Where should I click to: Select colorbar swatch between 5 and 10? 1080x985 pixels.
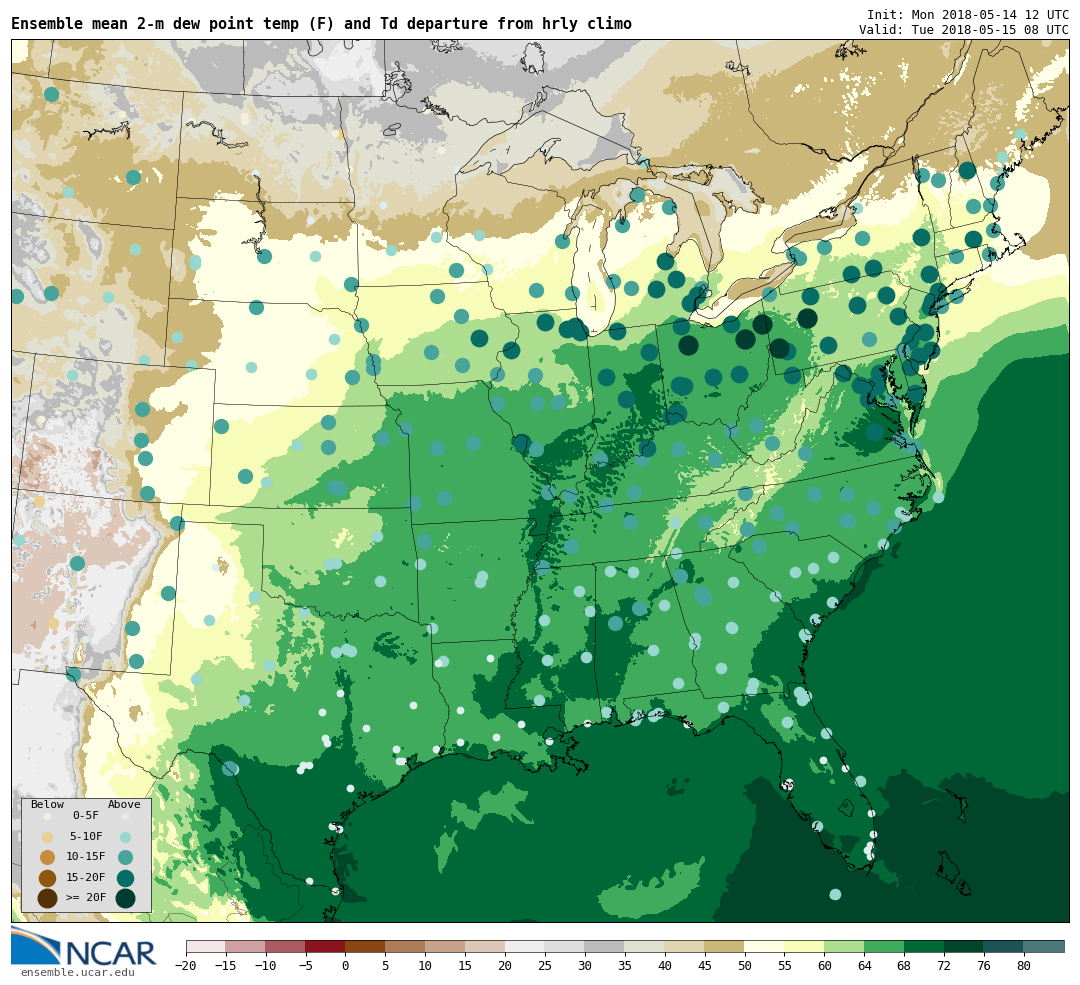[406, 946]
